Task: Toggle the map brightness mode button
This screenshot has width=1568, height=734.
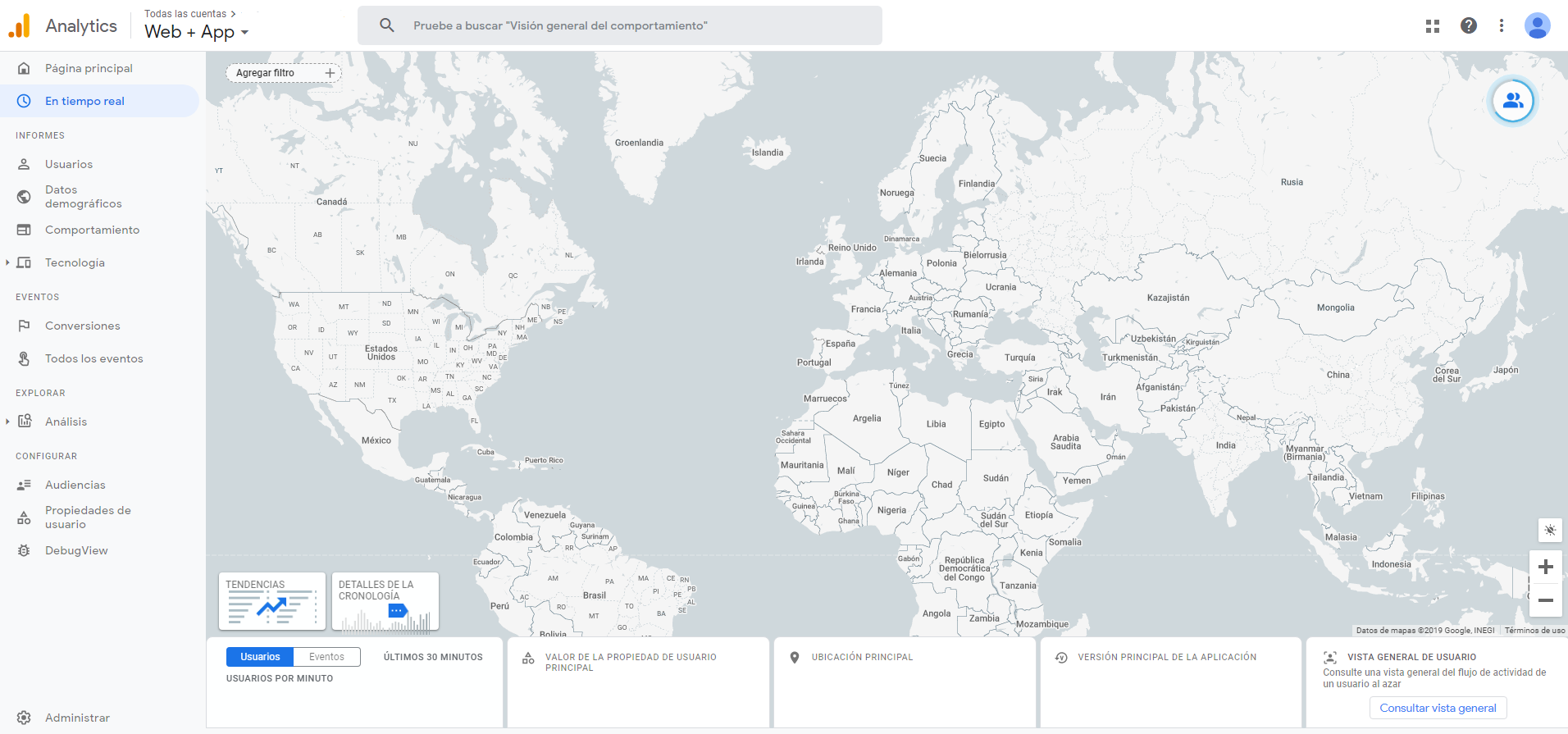Action: pos(1549,530)
